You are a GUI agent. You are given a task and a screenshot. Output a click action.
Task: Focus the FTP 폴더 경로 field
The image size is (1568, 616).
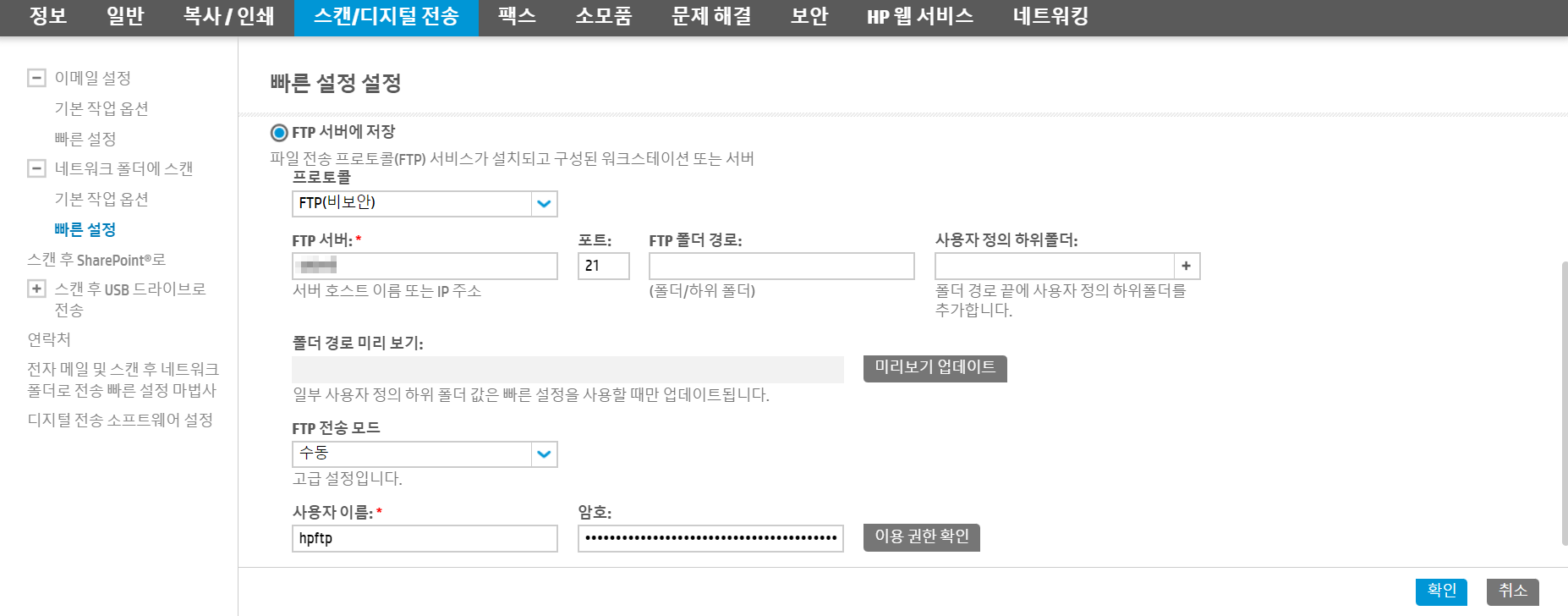(781, 266)
